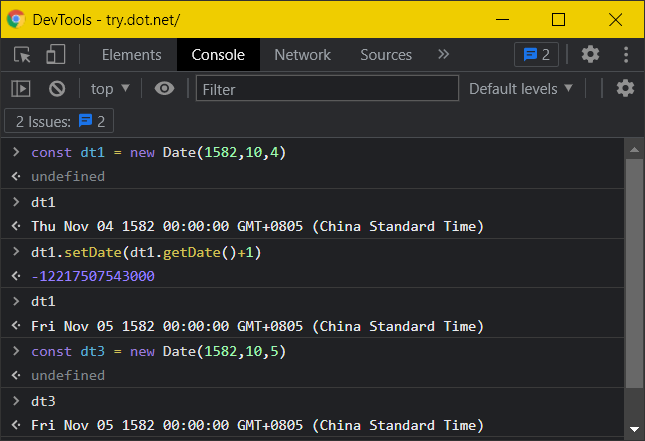645x441 pixels.
Task: Select the undefined result under const dt3
Action: [68, 375]
